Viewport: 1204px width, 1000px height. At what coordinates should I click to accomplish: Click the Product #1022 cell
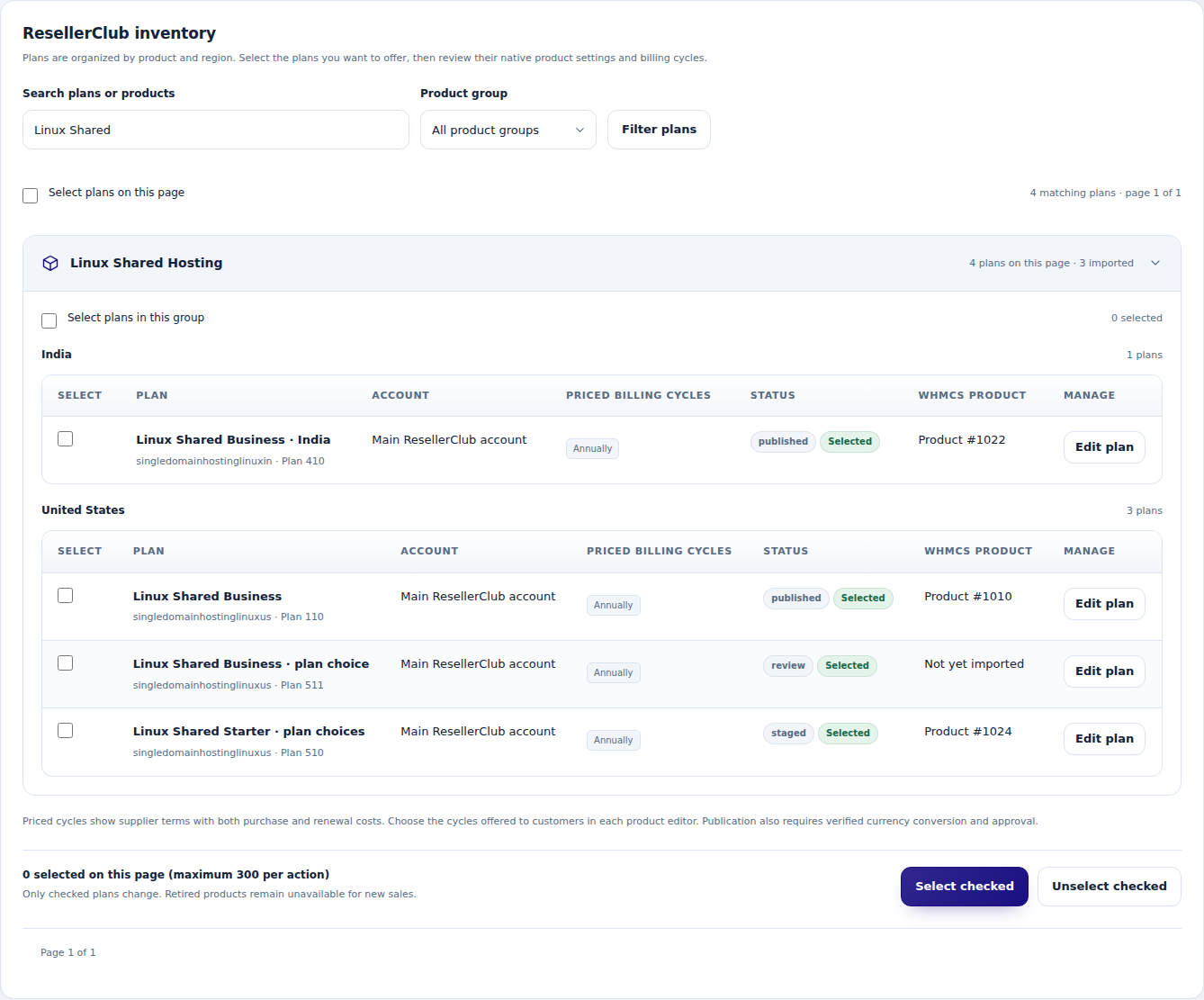tap(962, 440)
